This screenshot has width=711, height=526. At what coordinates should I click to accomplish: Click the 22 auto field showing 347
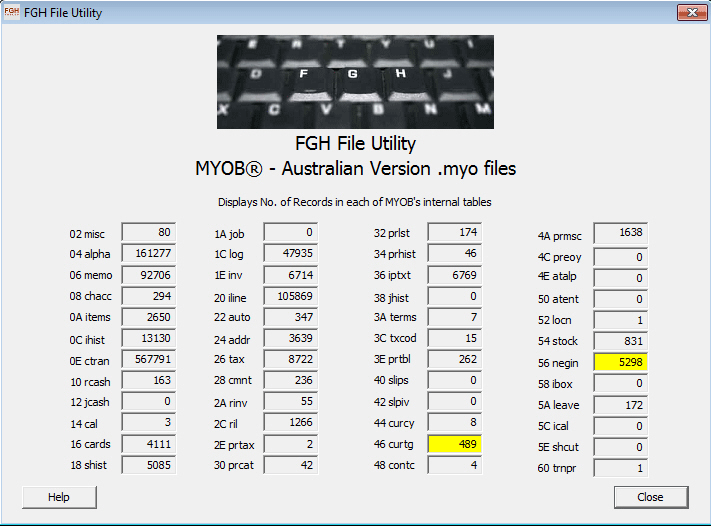coord(290,317)
